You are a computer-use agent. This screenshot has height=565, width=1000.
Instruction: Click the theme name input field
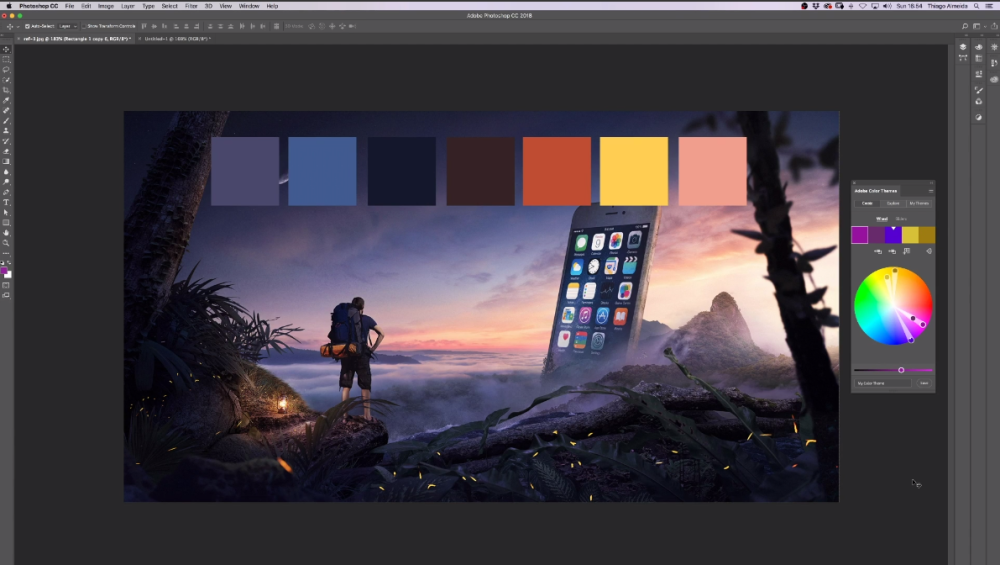point(883,383)
